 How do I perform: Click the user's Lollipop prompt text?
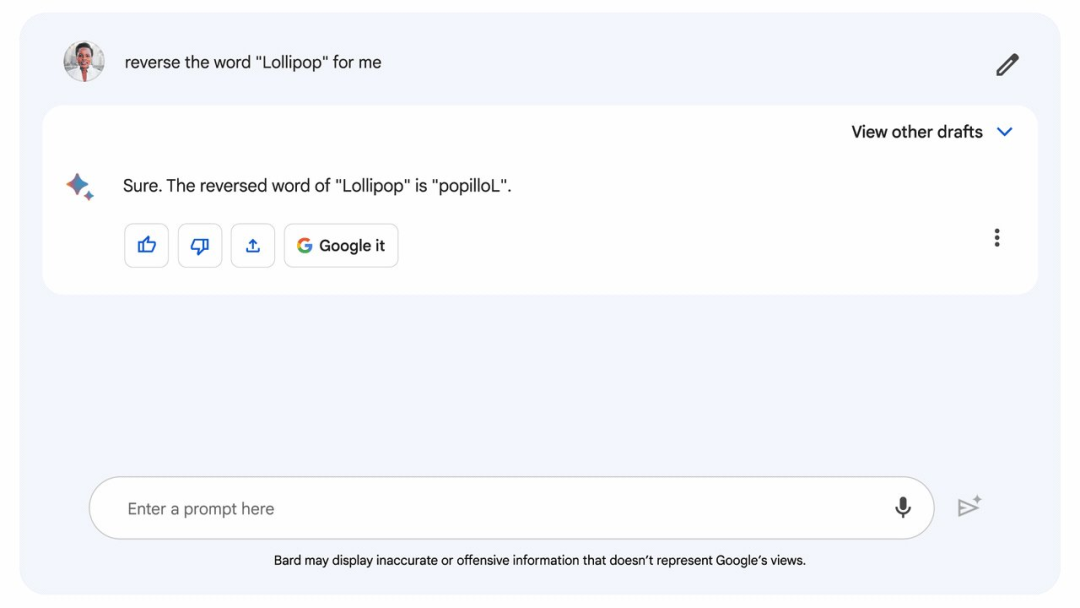(253, 63)
